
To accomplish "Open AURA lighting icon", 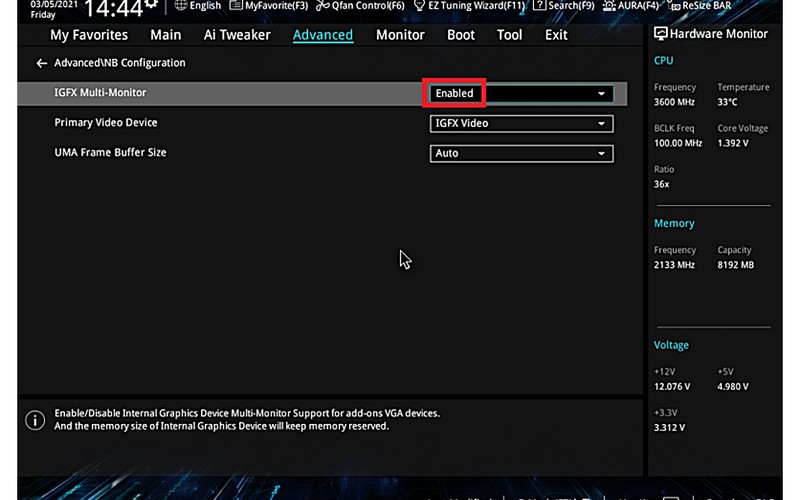I will (609, 6).
